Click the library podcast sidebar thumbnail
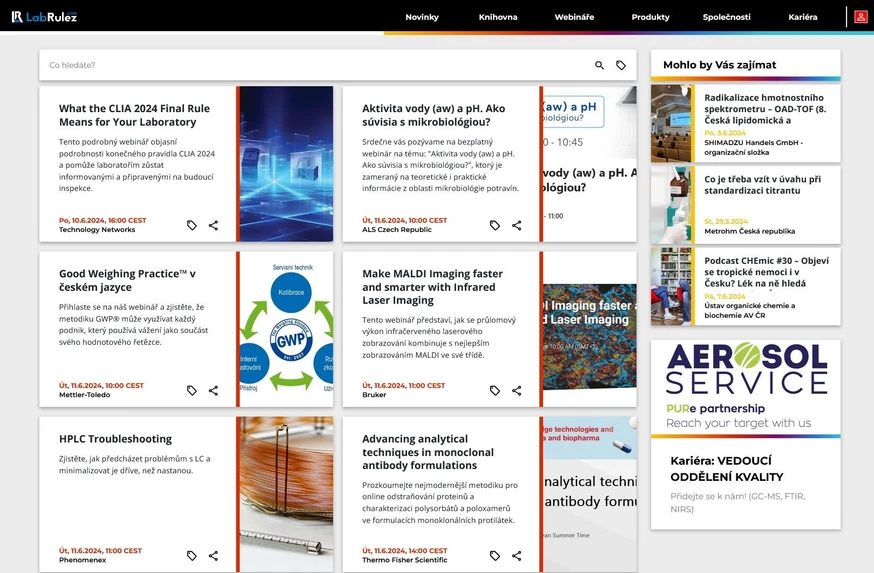Viewport: 874px width, 573px height. (671, 286)
